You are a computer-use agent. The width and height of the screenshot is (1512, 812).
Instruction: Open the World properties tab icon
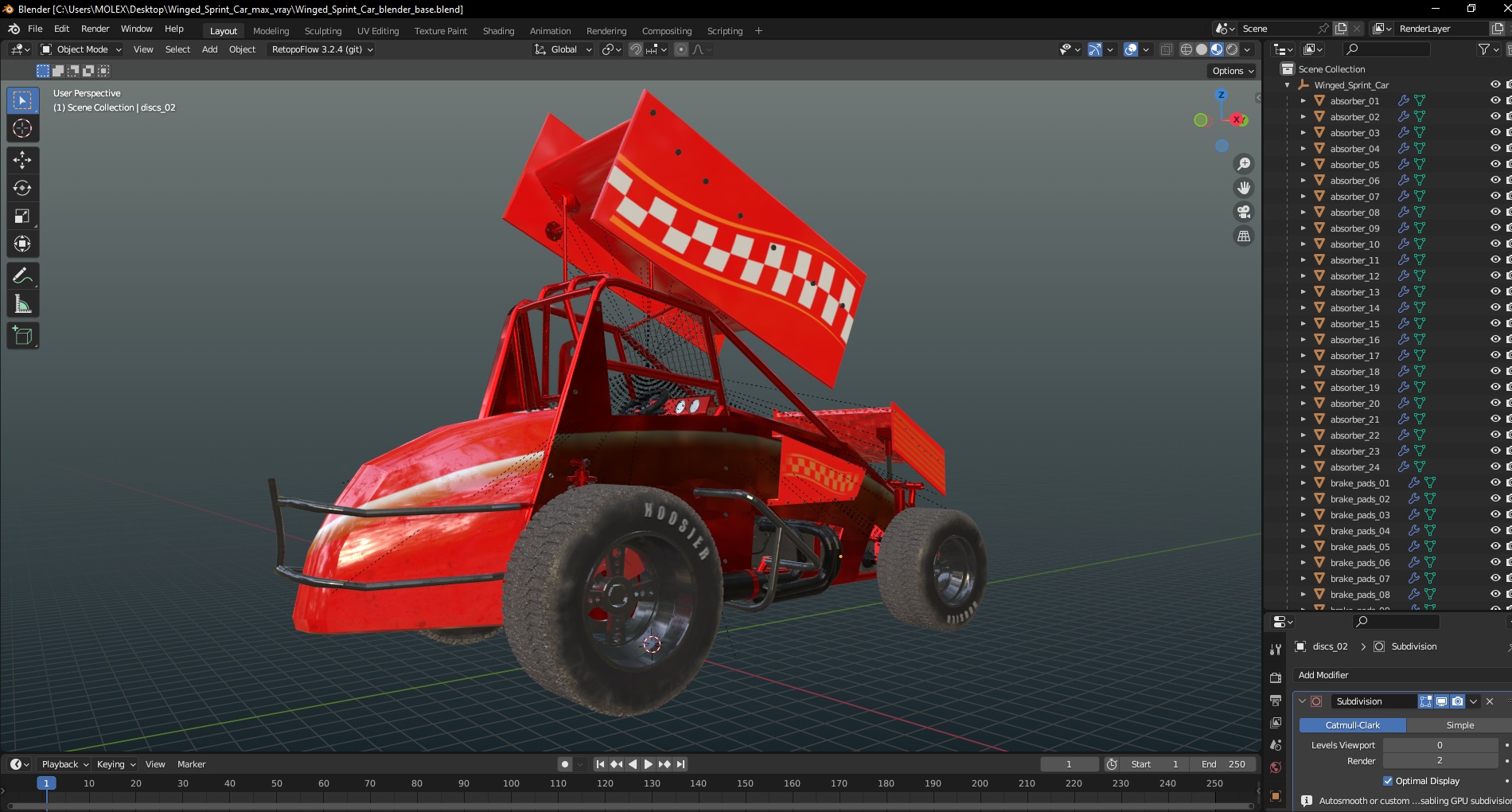pyautogui.click(x=1276, y=767)
